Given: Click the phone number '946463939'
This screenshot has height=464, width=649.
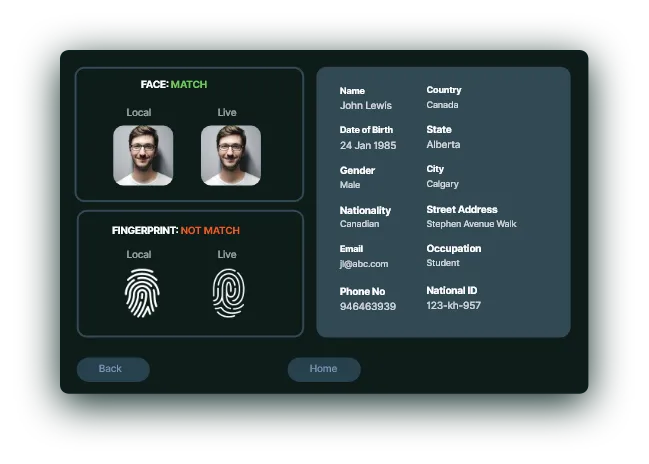Looking at the screenshot, I should (368, 307).
